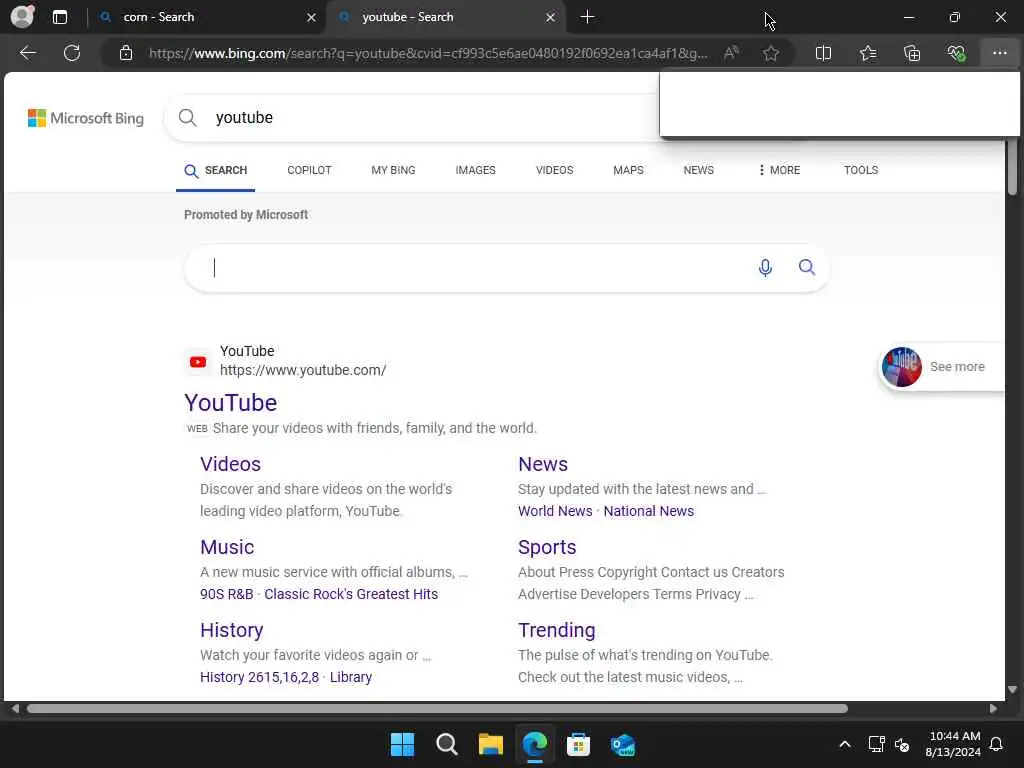Open notifications bell in system tray
1024x768 pixels.
coord(996,744)
